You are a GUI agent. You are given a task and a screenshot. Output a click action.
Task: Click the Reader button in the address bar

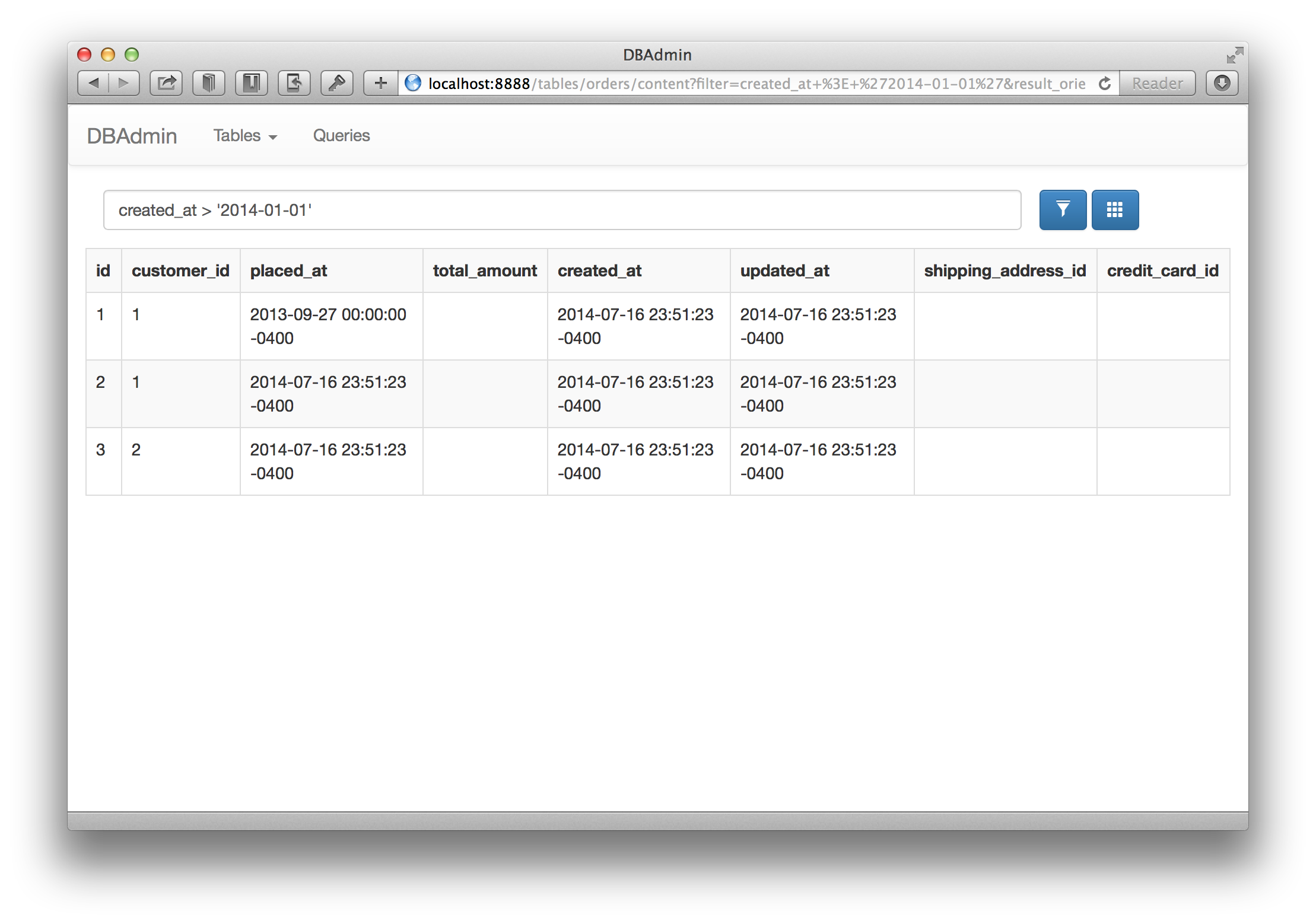1157,84
